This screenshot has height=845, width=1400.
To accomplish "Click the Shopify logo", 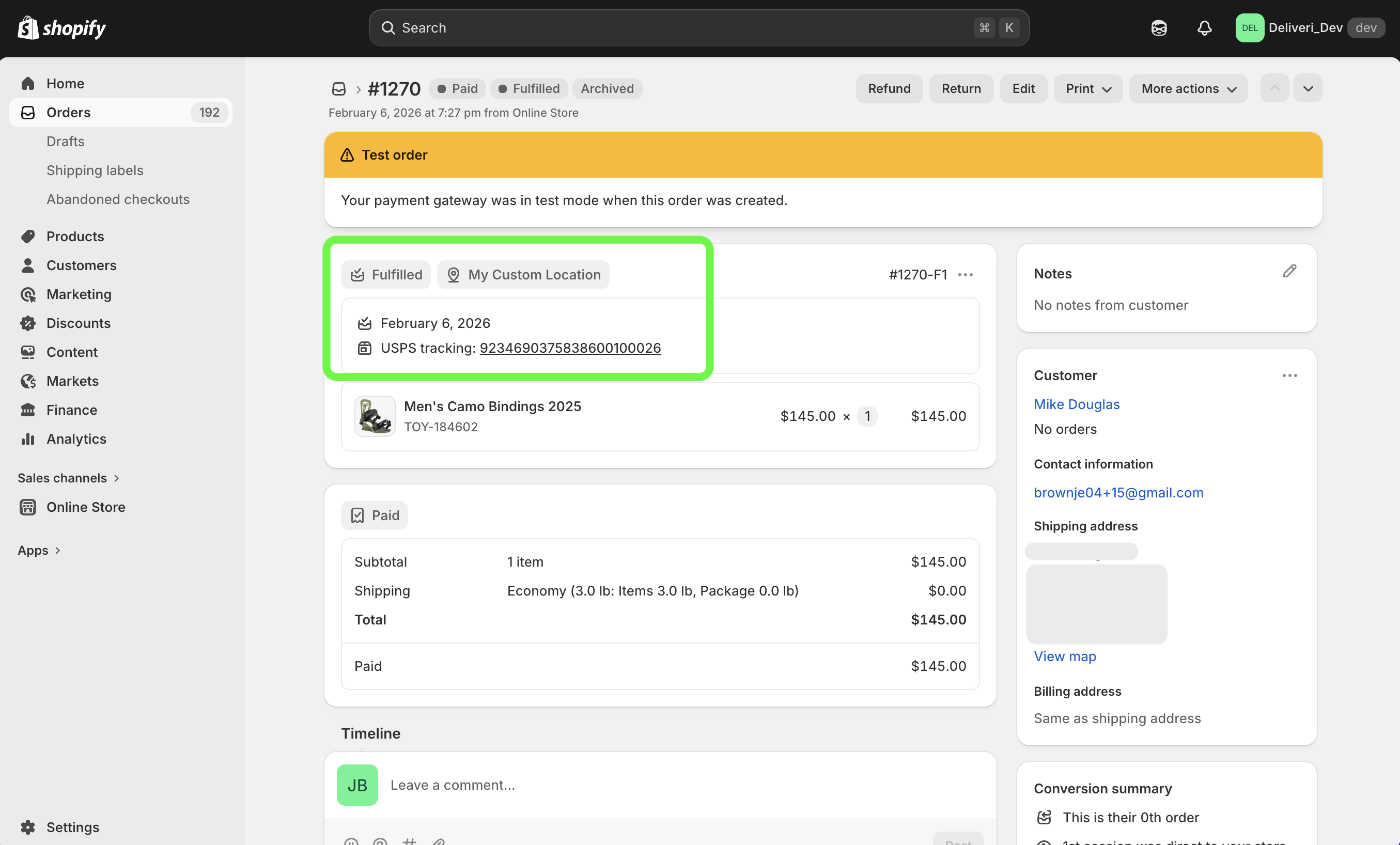I will (61, 28).
